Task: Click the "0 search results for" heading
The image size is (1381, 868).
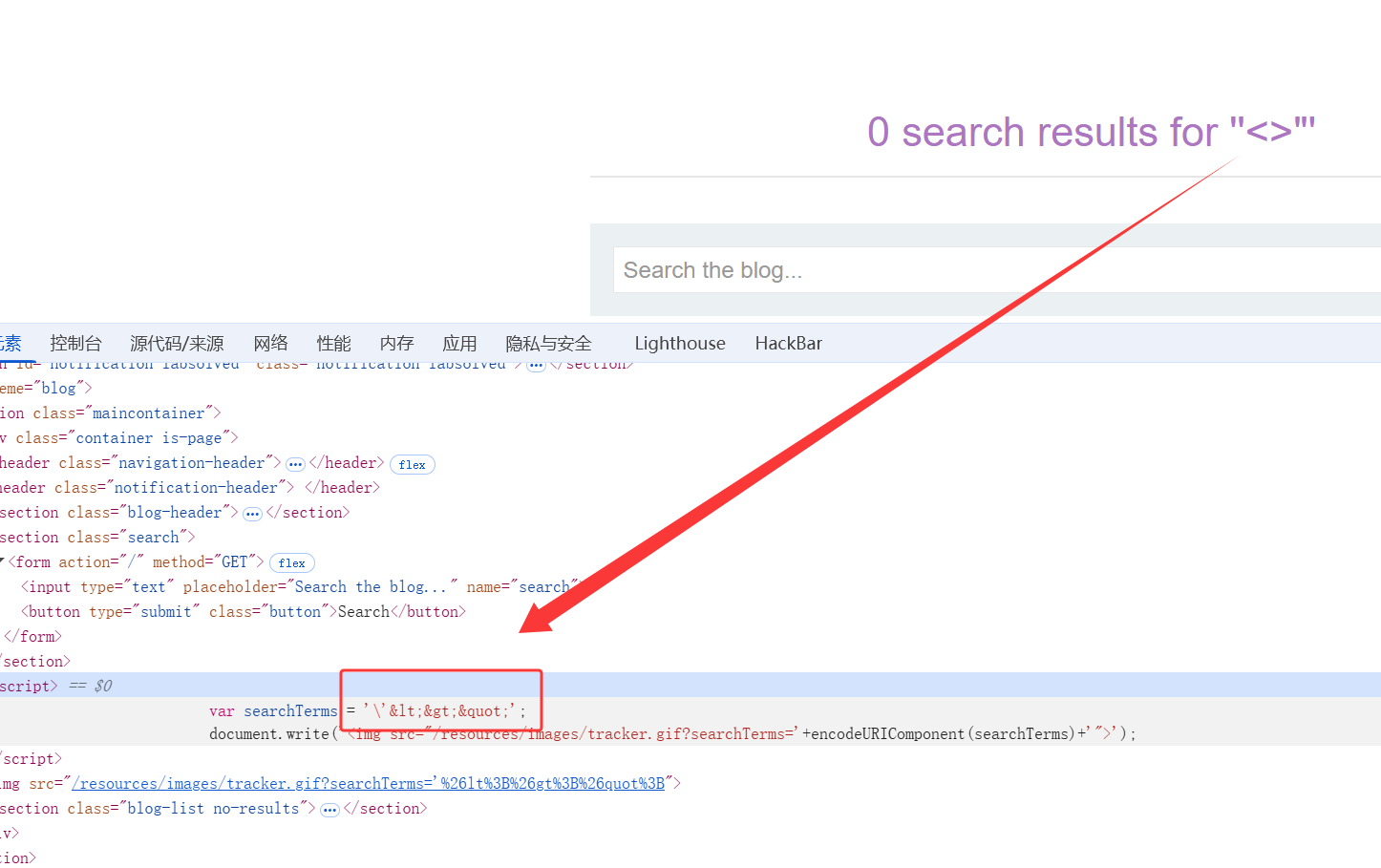Action: (1092, 131)
